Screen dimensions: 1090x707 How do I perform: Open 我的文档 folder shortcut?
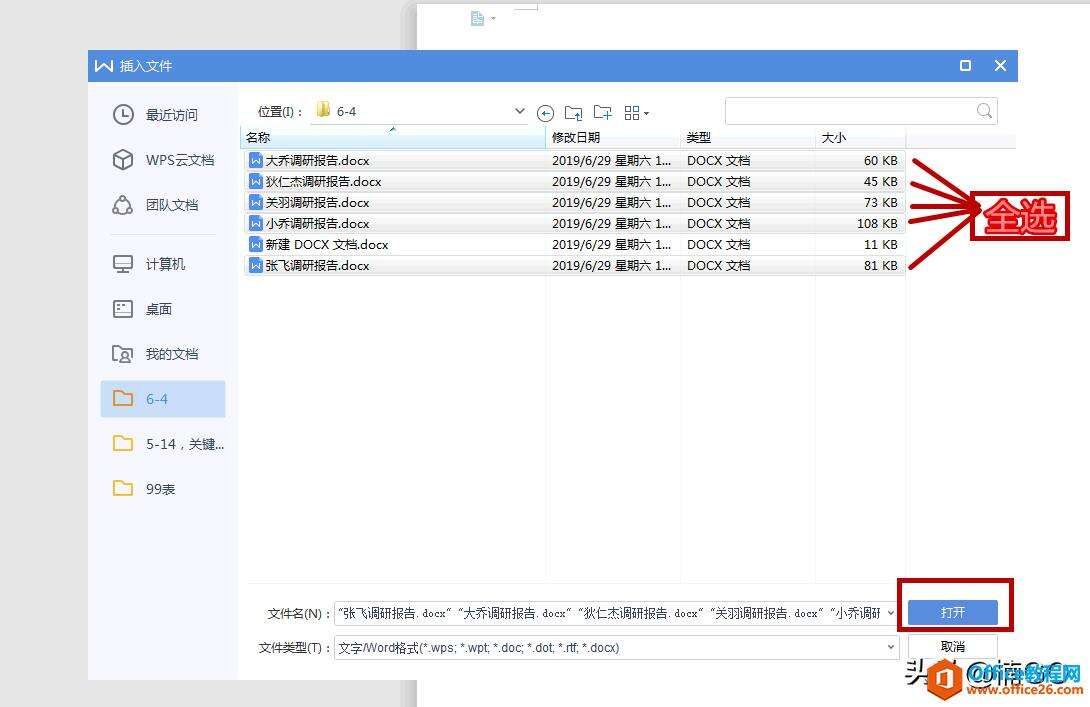[163, 355]
